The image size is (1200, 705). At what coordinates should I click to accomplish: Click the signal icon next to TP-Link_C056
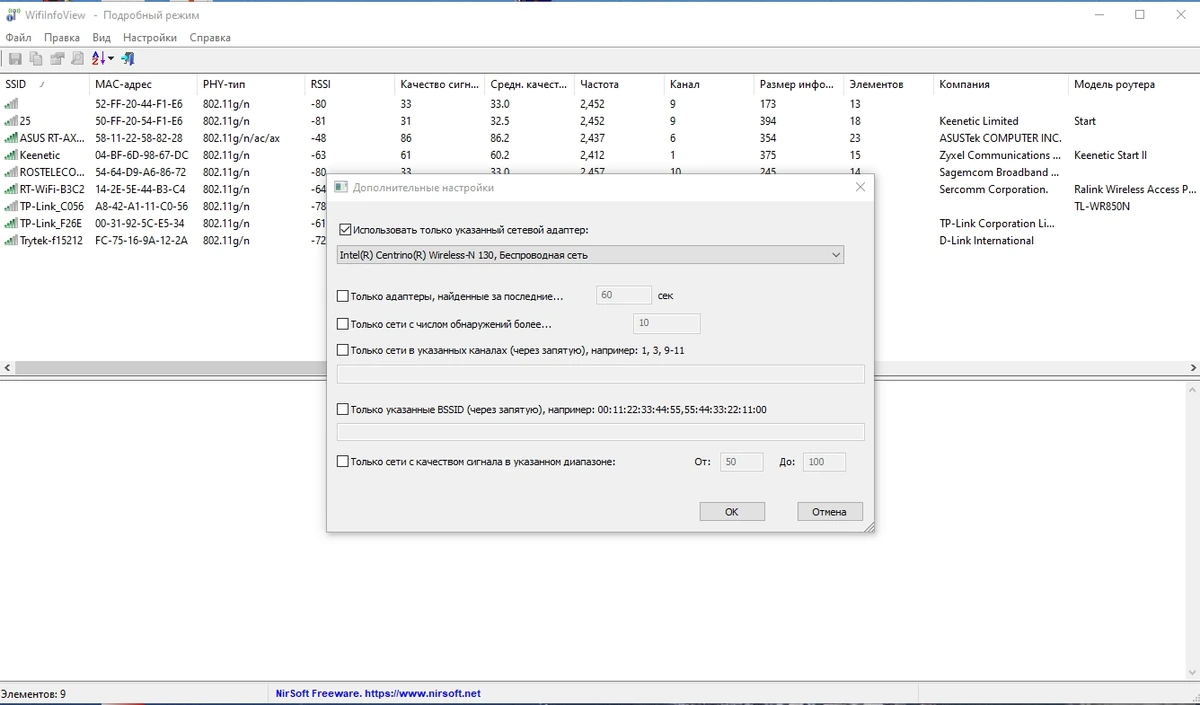click(x=11, y=206)
